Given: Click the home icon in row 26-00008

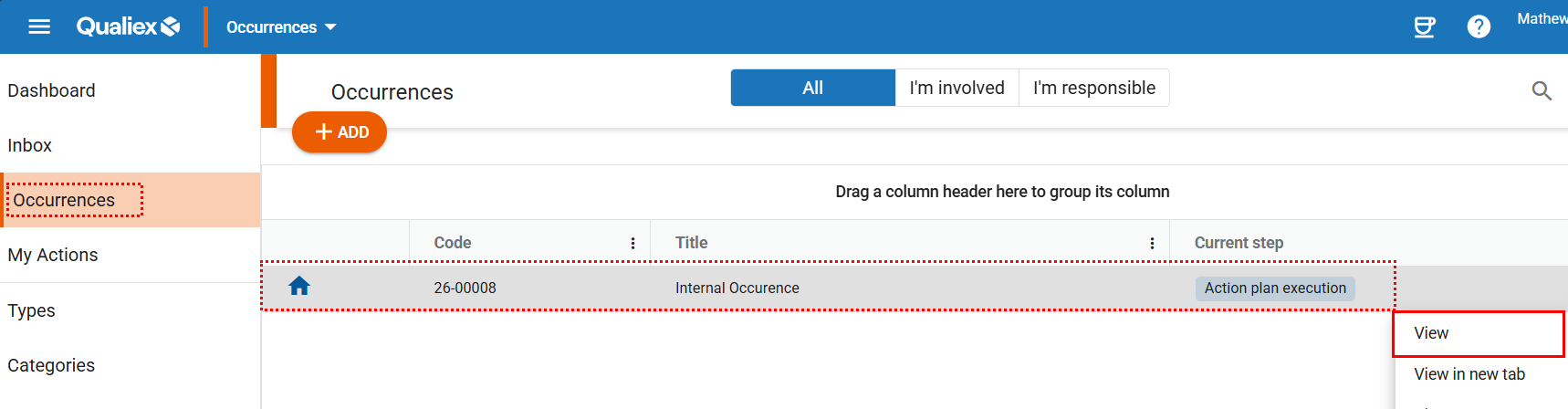Looking at the screenshot, I should pos(299,287).
